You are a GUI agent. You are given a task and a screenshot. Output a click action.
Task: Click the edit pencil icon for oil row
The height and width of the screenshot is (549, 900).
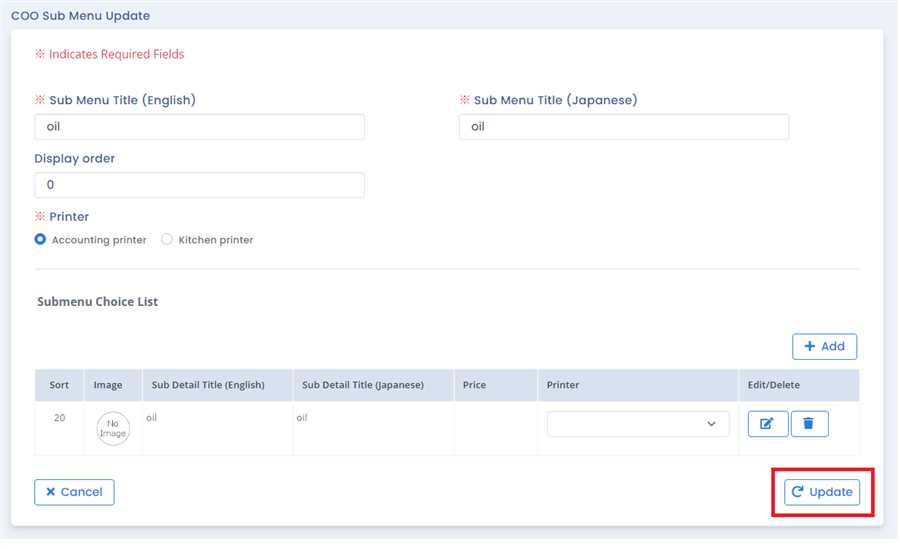(x=767, y=424)
